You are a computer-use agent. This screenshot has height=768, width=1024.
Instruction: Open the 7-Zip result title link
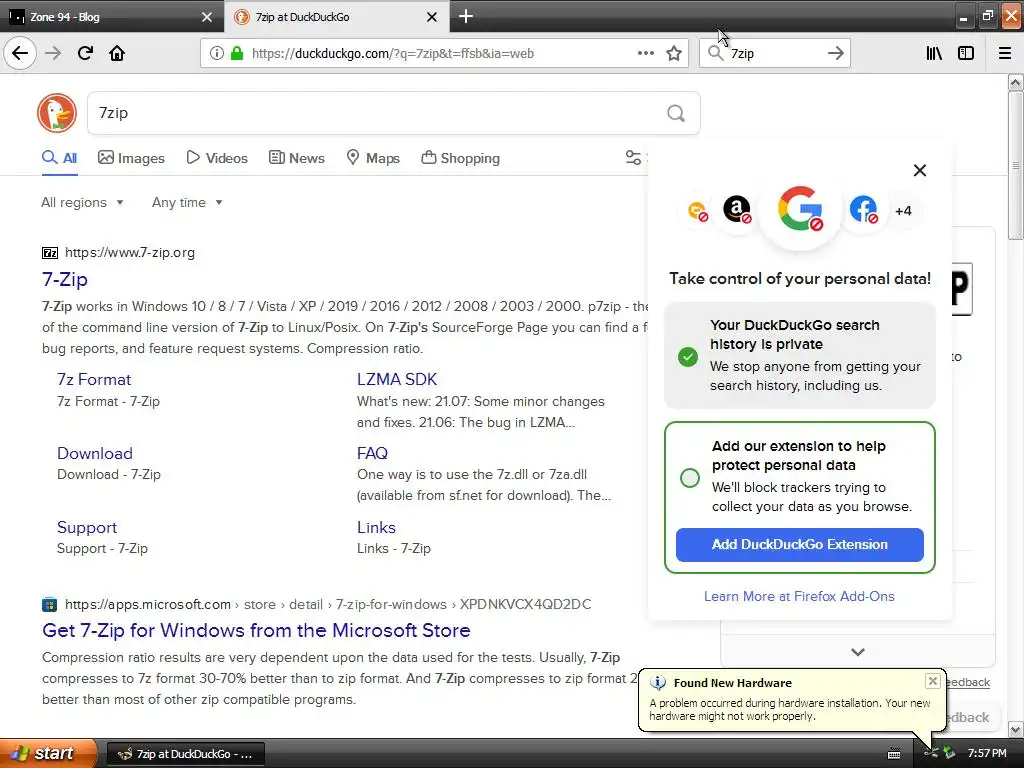click(65, 280)
